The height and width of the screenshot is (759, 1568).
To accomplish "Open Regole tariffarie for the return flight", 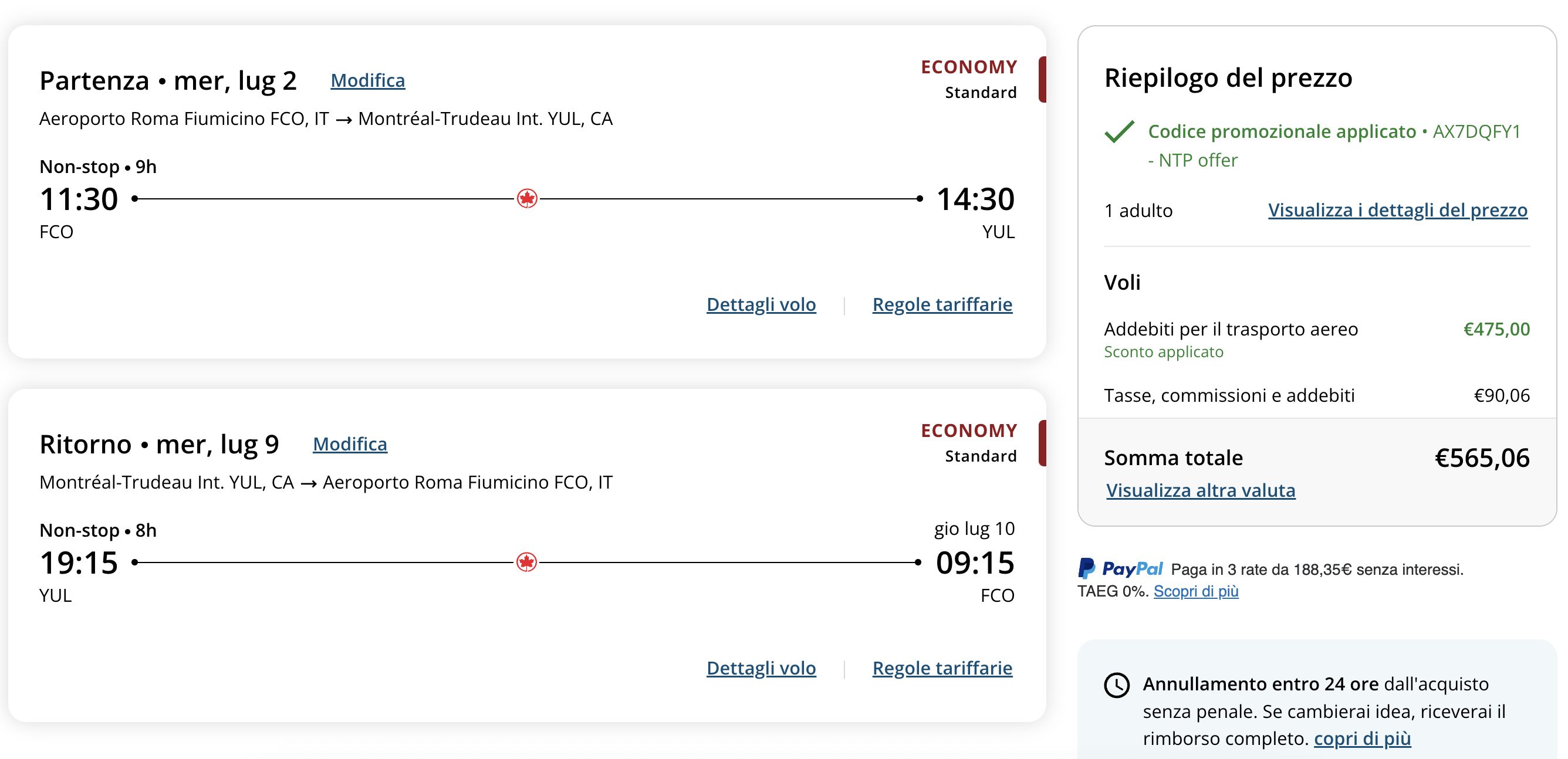I will (x=942, y=667).
